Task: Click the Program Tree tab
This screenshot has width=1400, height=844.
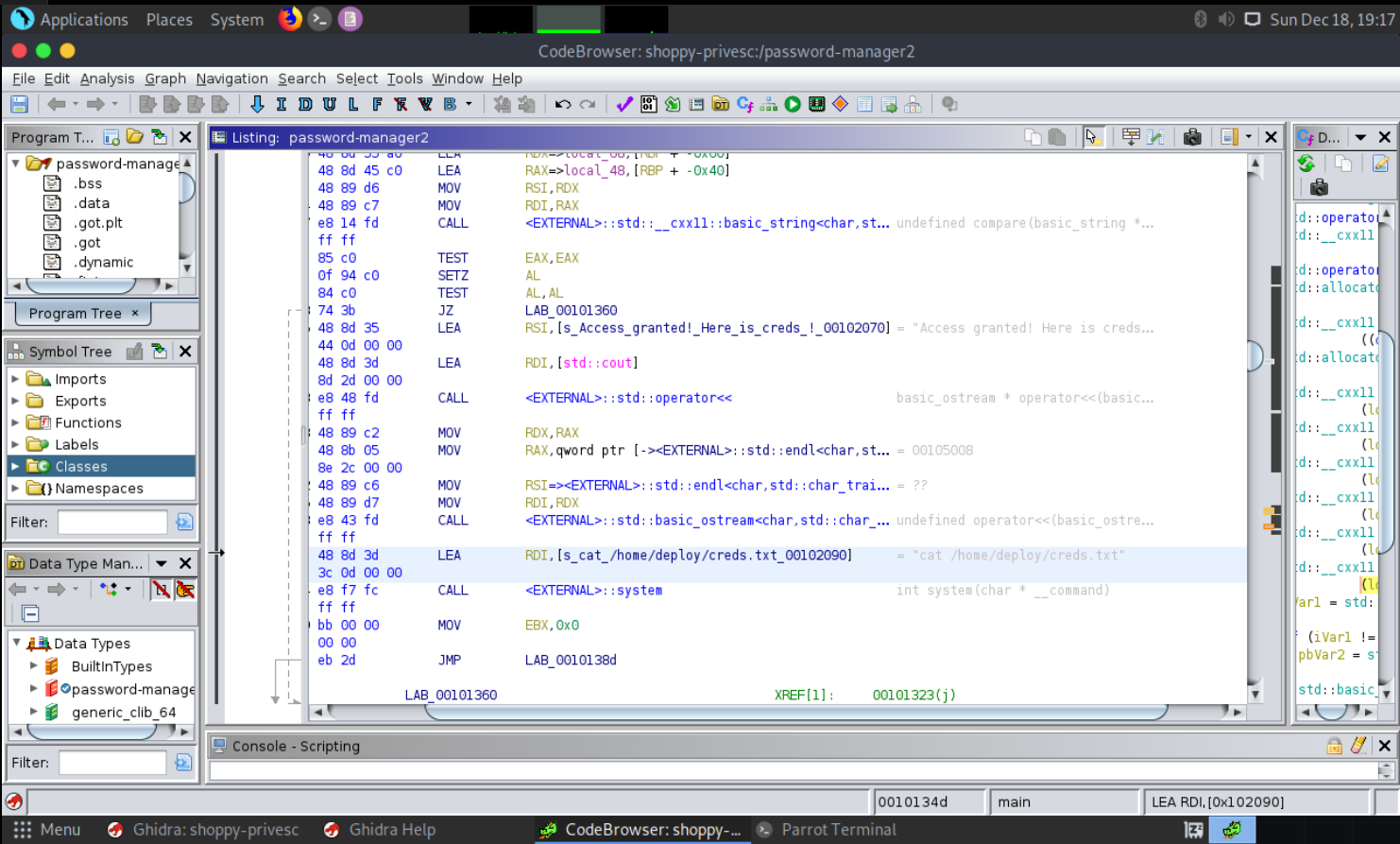Action: tap(76, 313)
